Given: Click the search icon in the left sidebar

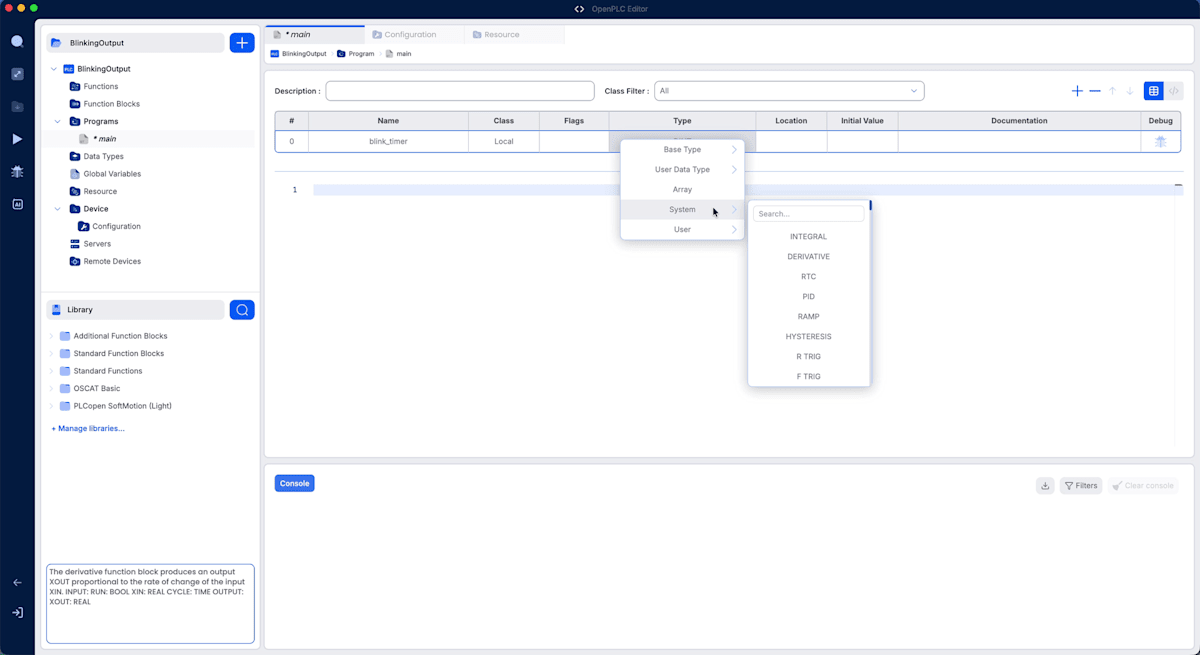Looking at the screenshot, I should point(17,42).
